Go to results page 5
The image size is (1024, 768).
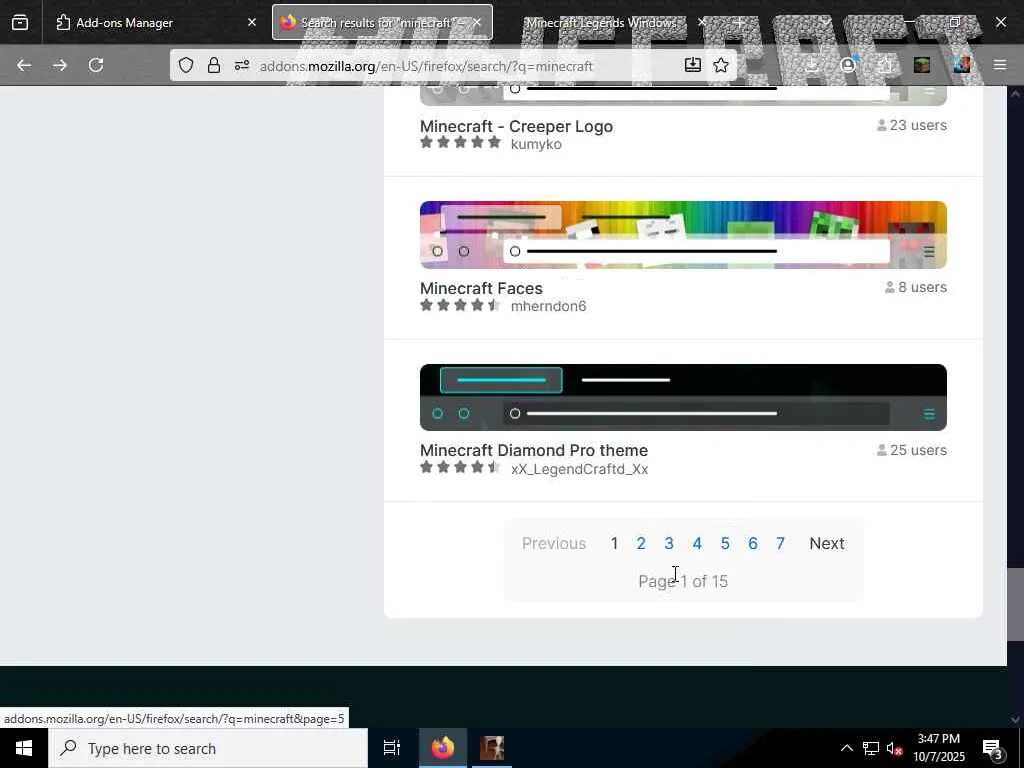pyautogui.click(x=725, y=543)
